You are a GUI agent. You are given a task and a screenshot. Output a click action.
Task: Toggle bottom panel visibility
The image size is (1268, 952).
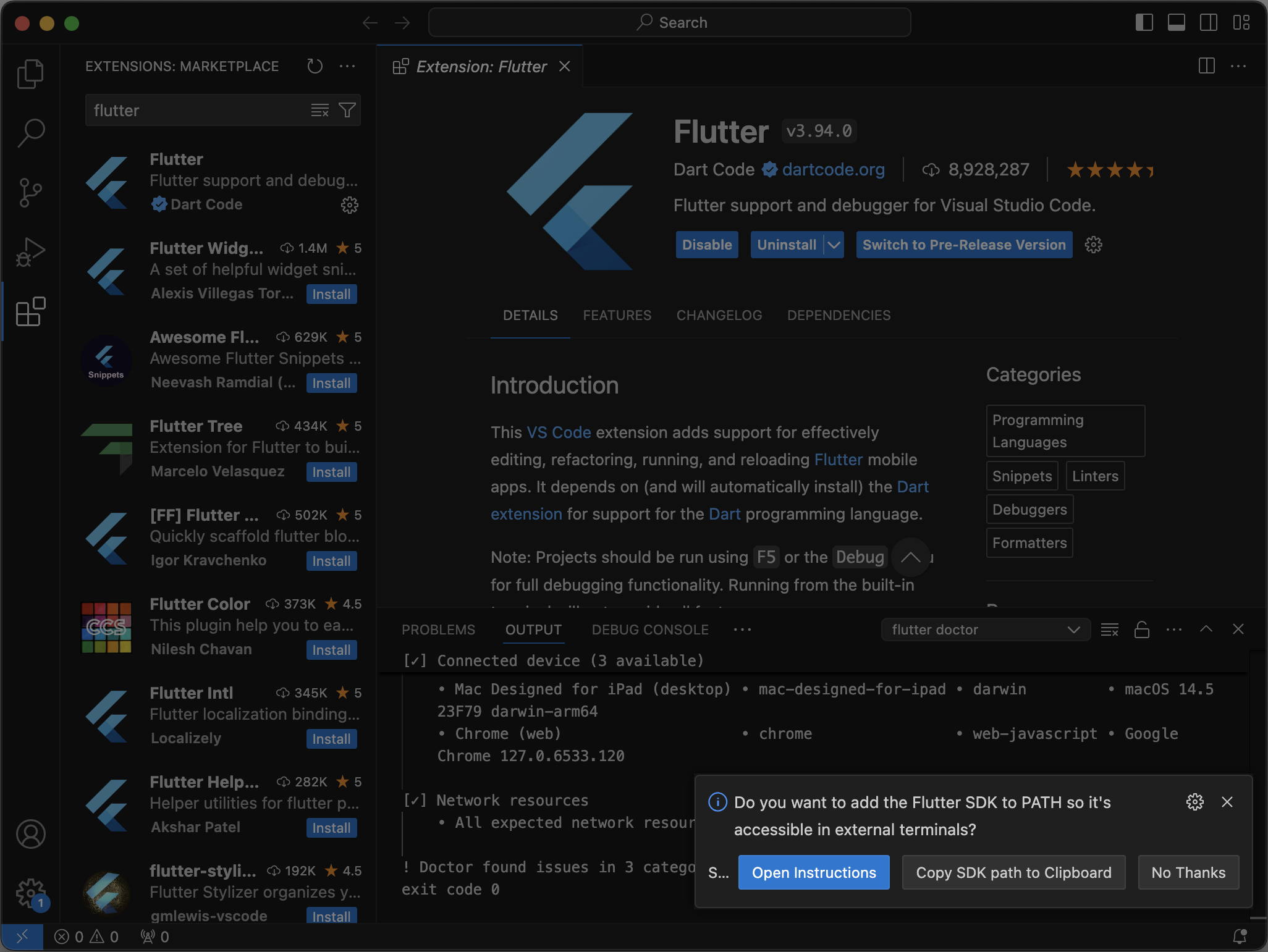[1177, 23]
